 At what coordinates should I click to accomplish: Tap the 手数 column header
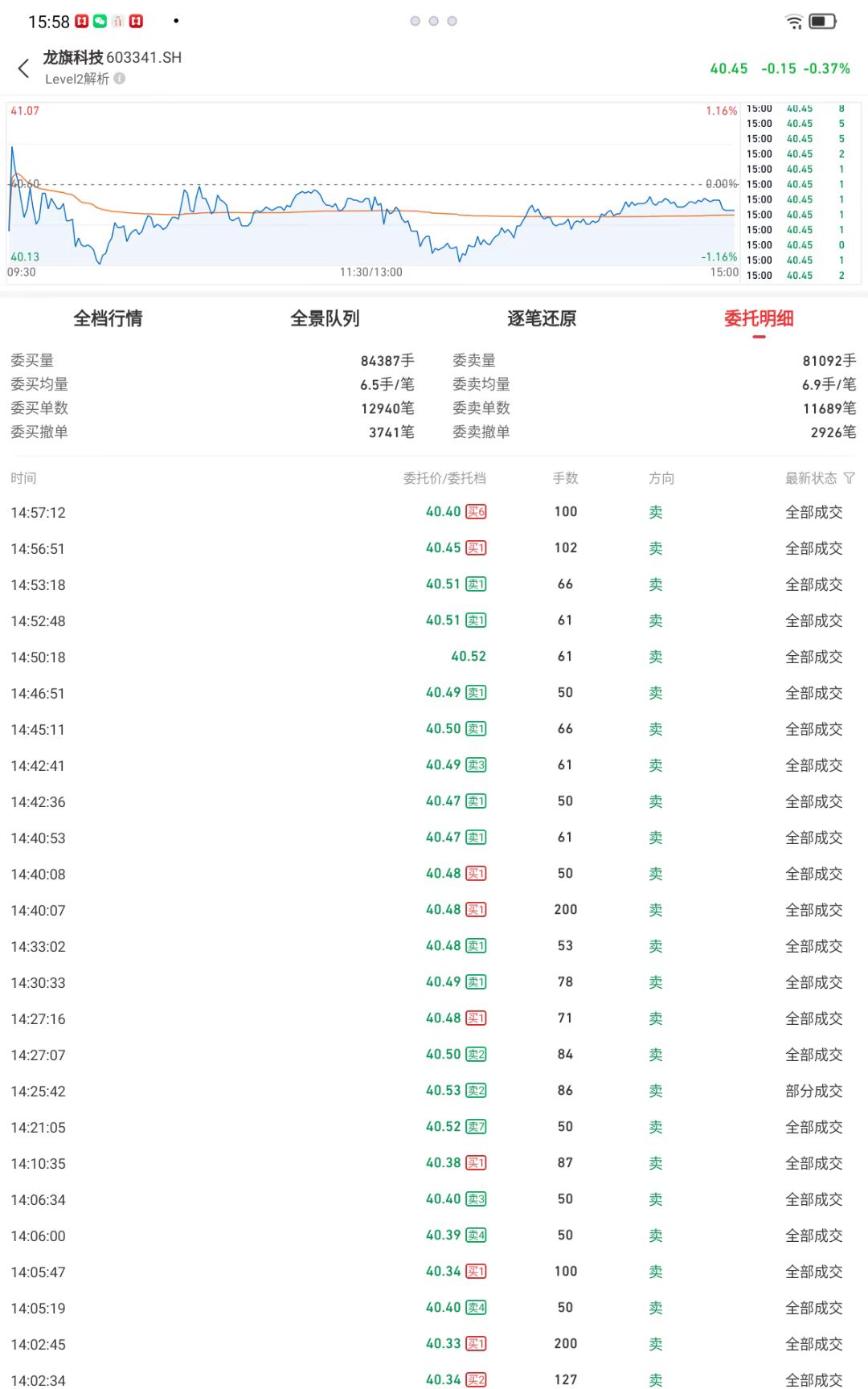coord(566,478)
